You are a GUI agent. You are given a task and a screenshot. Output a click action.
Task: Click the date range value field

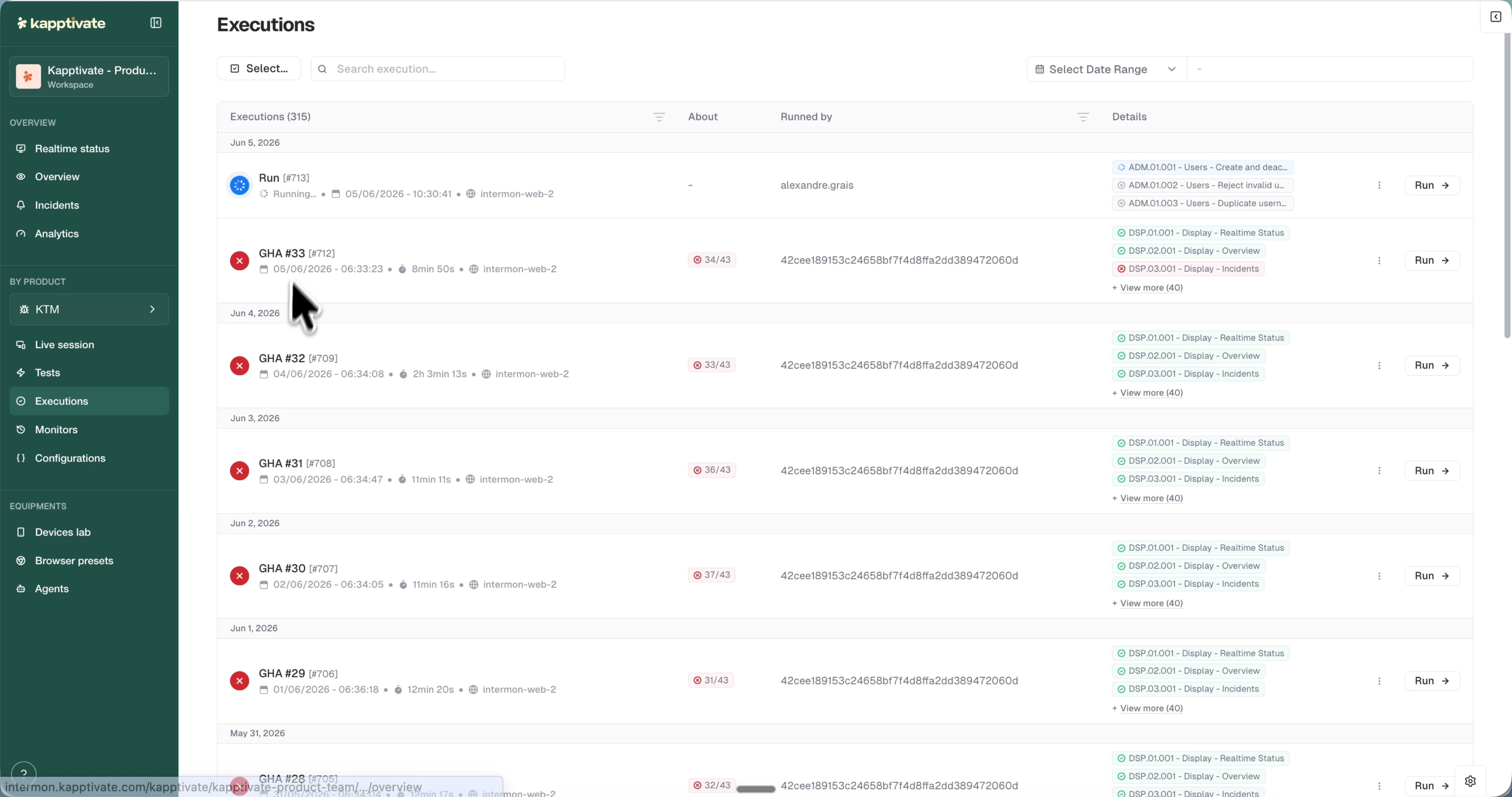pos(1330,69)
